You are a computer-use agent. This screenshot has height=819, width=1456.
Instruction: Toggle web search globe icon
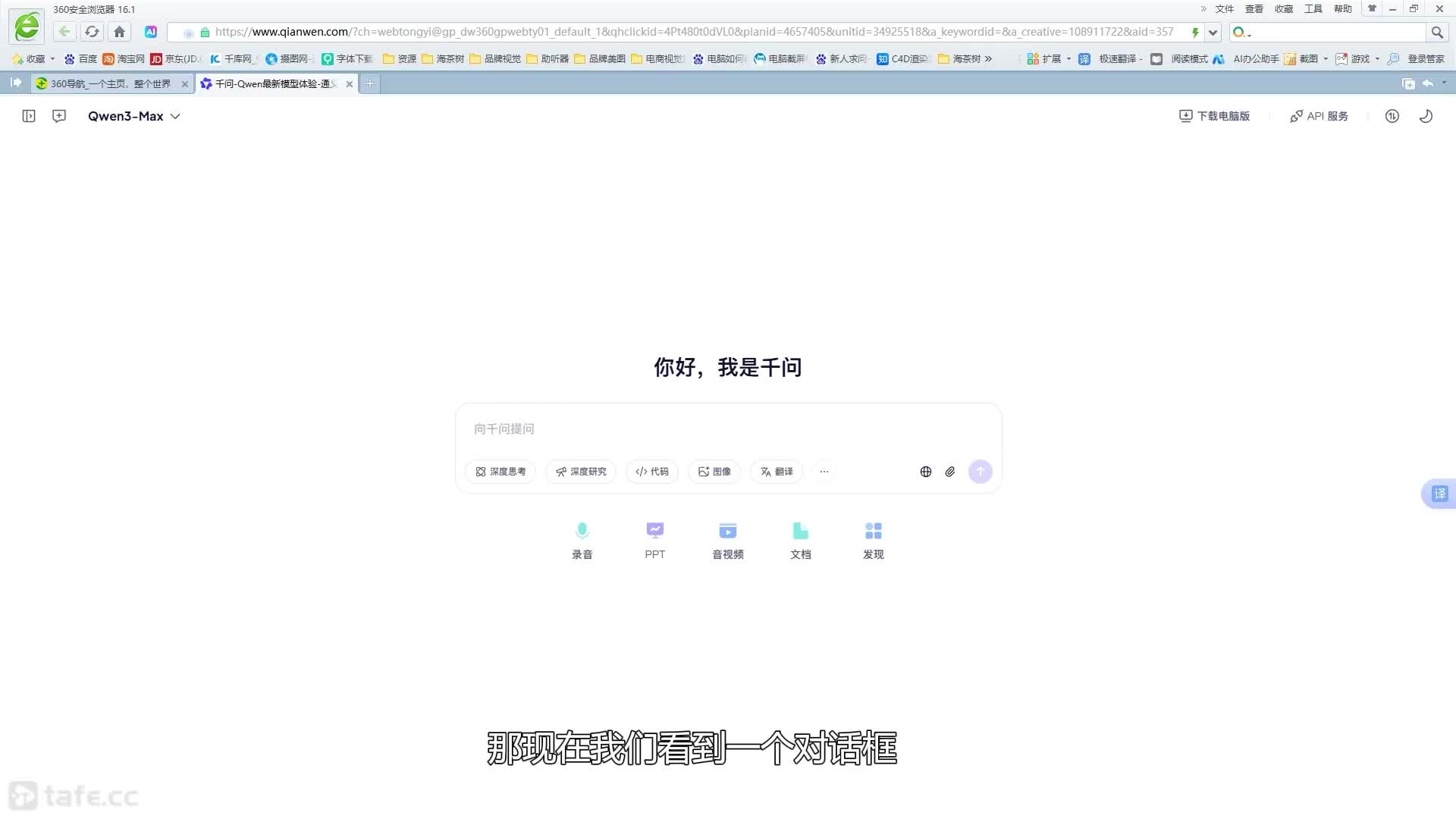coord(926,472)
